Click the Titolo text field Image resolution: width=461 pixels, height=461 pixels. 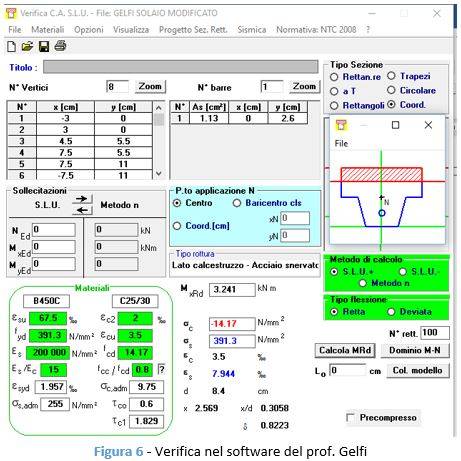click(181, 67)
